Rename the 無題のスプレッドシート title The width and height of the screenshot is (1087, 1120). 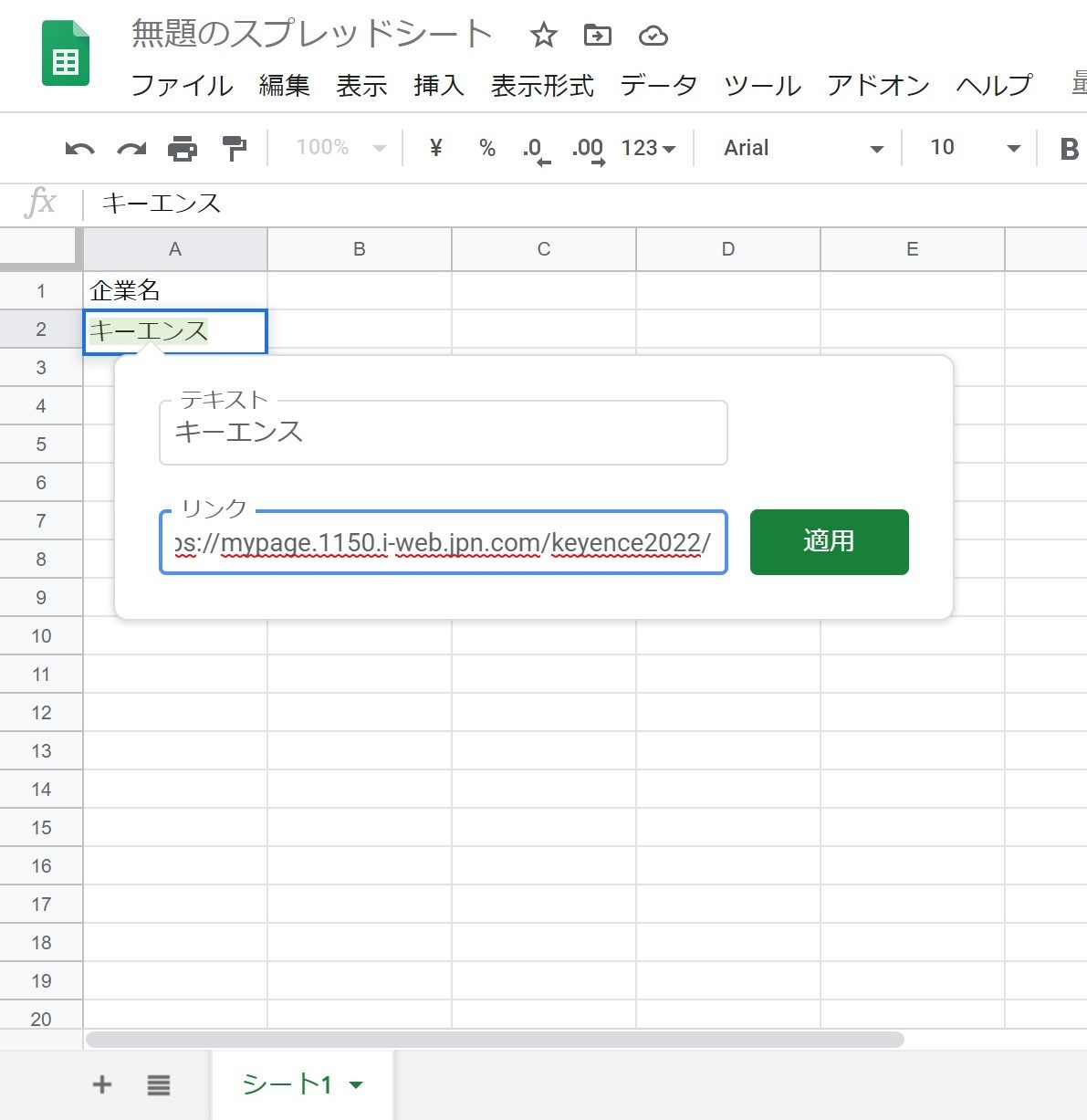[312, 35]
